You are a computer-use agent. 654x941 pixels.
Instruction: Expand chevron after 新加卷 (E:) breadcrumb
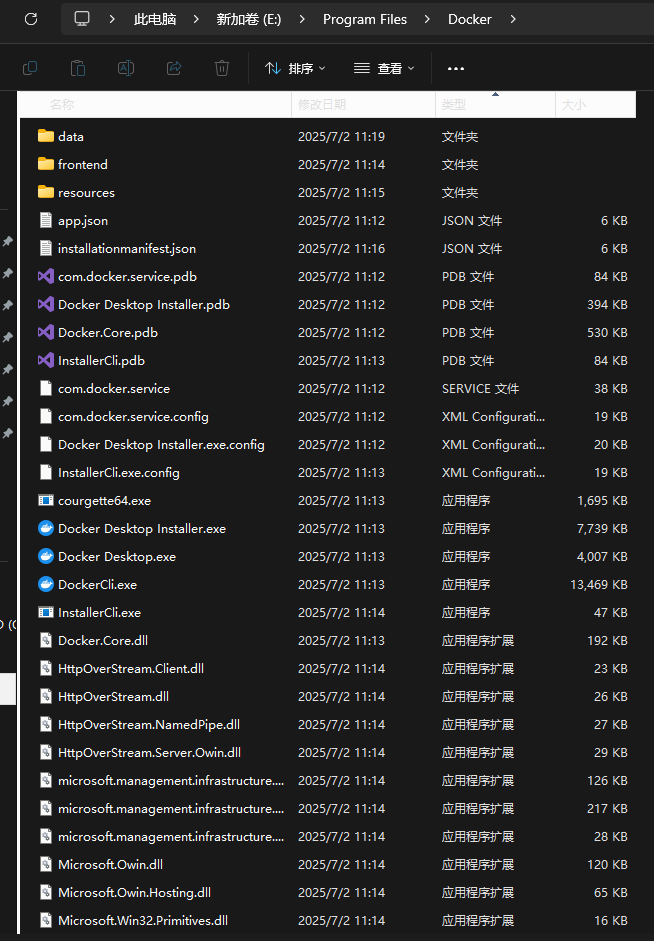(302, 19)
